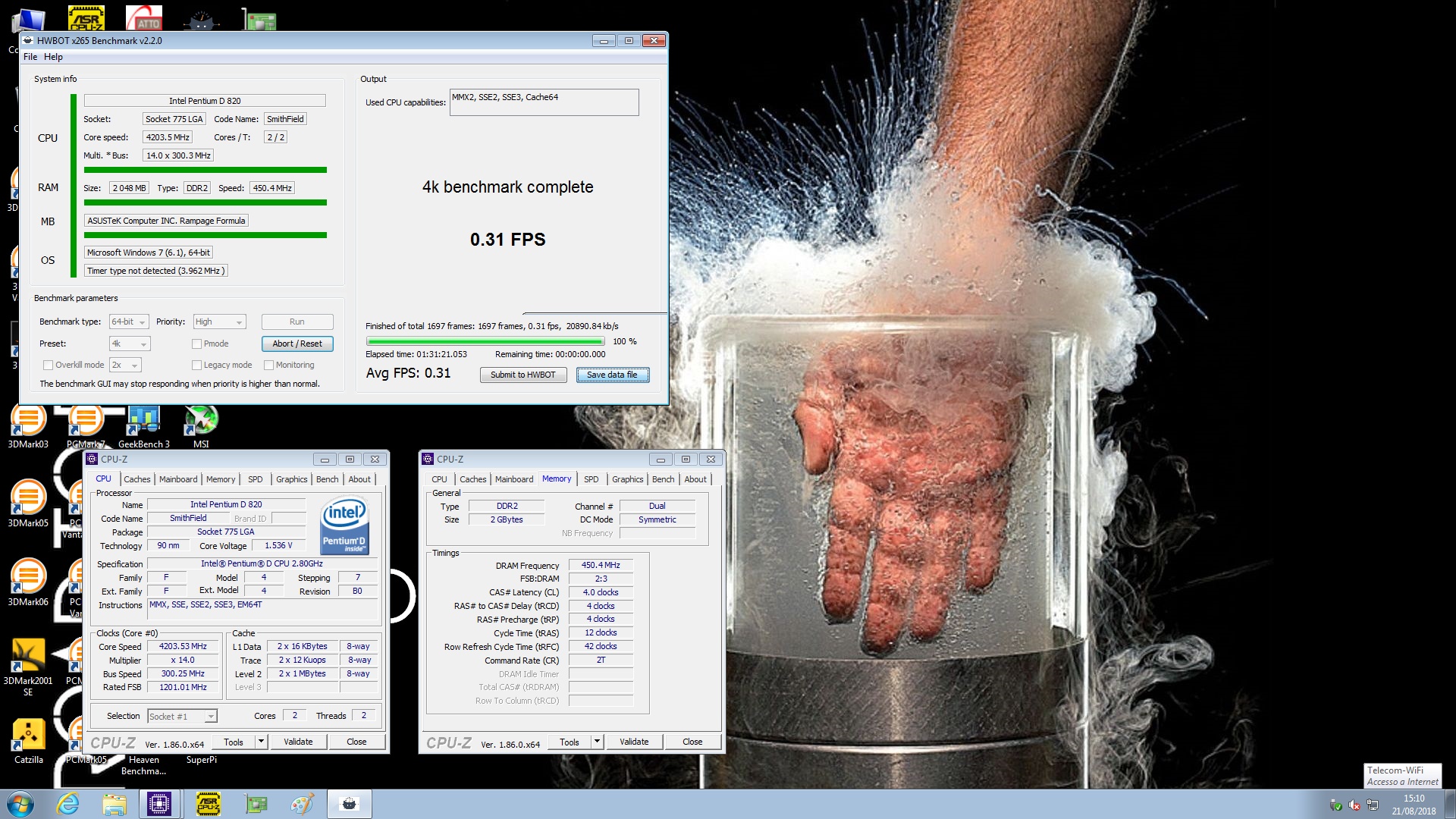Open the ASR CPU-Z desktop icon at top

pos(86,17)
